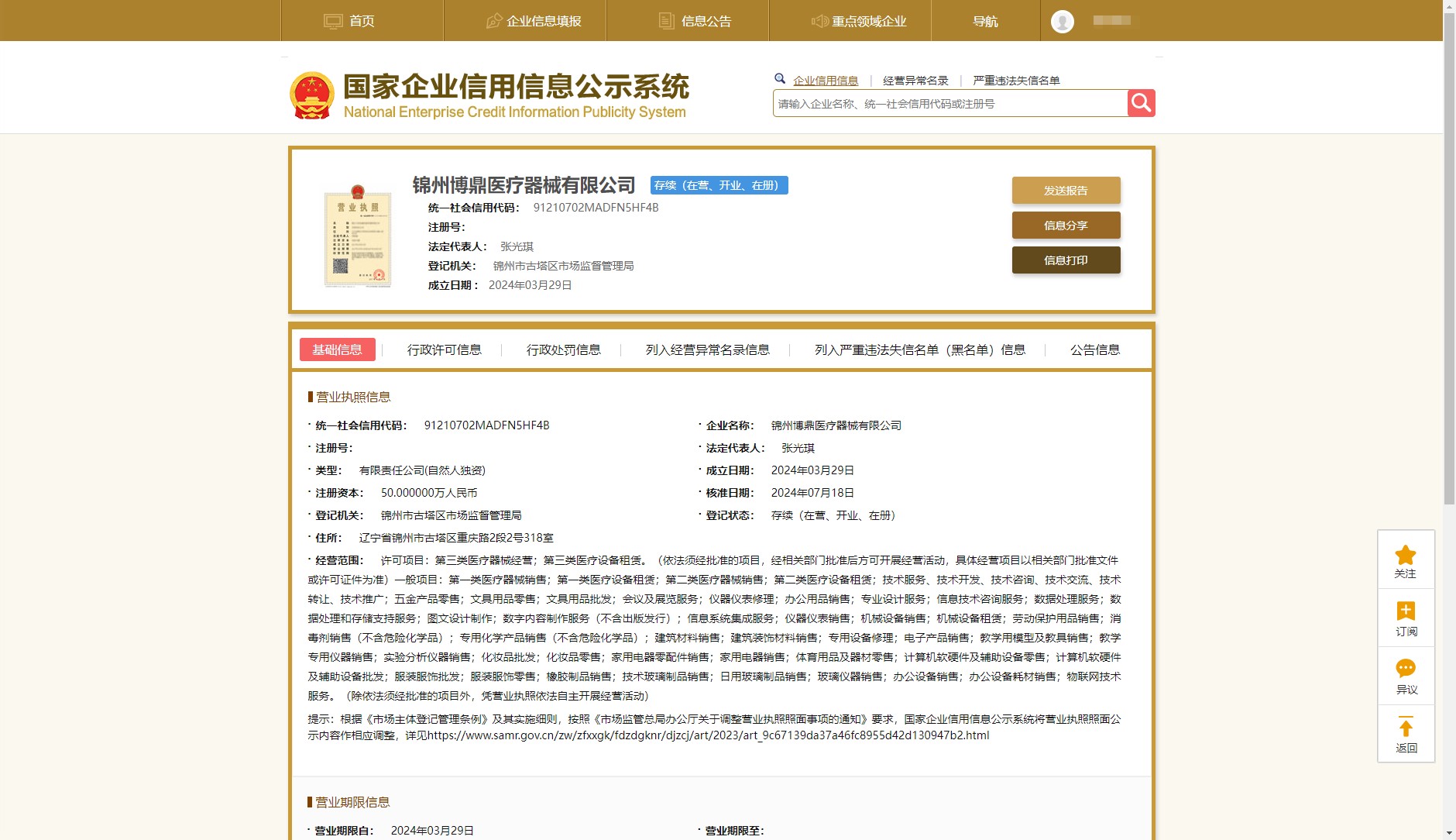Select the 经营异常名录 search category link
This screenshot has height=840, width=1456.
tap(915, 81)
